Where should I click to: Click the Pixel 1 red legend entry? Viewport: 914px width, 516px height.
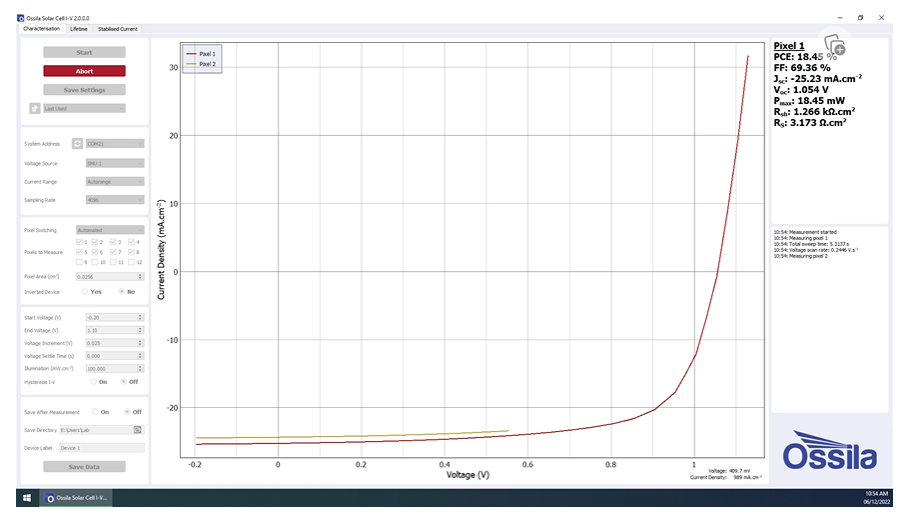coord(201,54)
